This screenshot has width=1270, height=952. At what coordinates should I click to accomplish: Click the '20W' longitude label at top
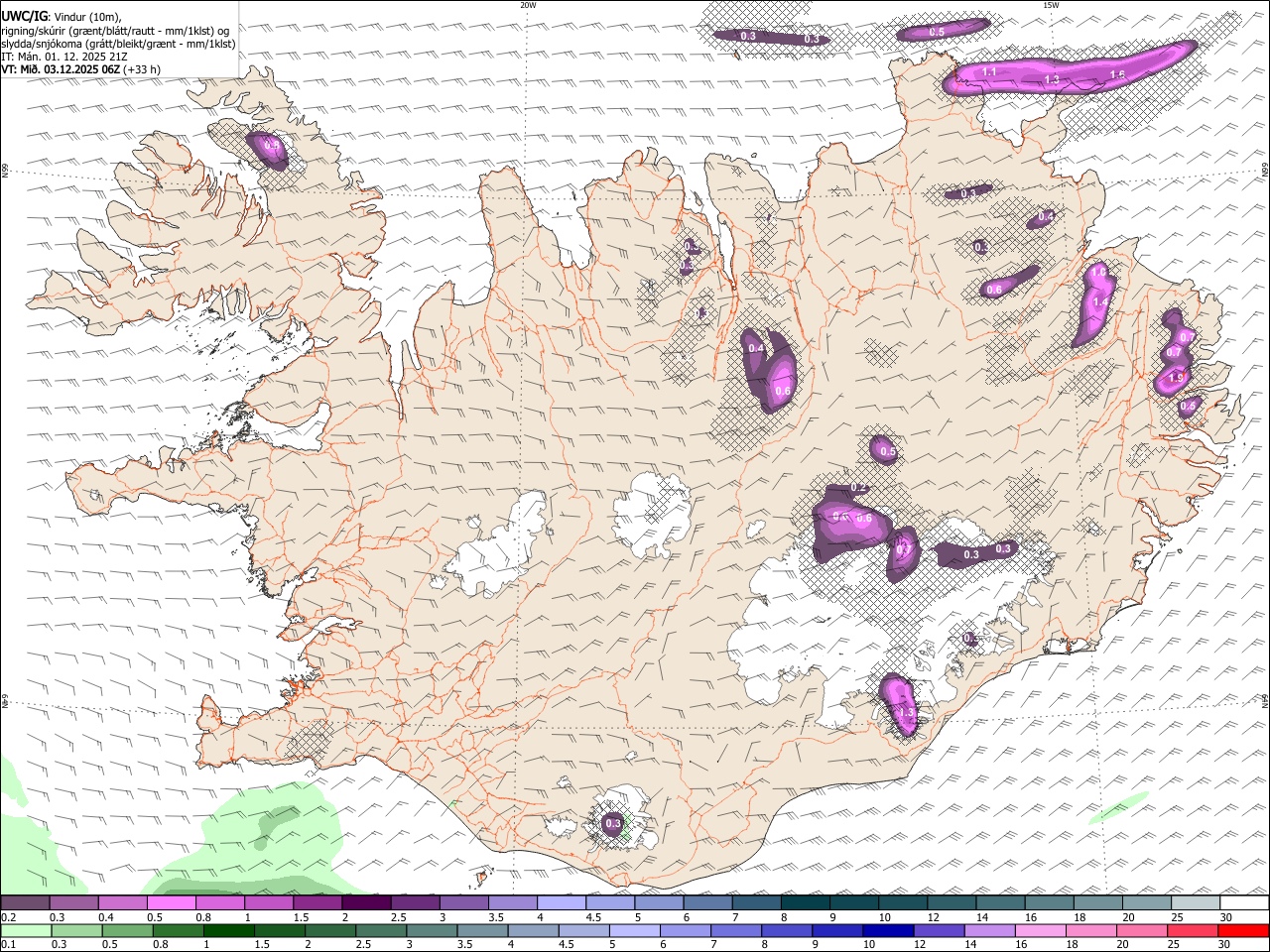coord(528,5)
